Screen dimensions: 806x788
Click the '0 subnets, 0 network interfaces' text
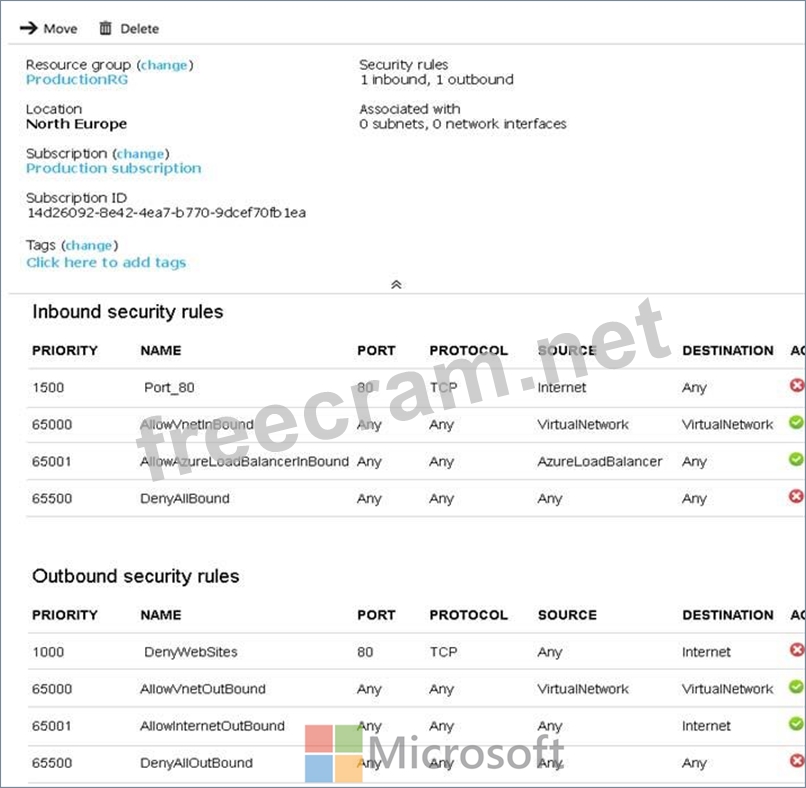click(463, 124)
